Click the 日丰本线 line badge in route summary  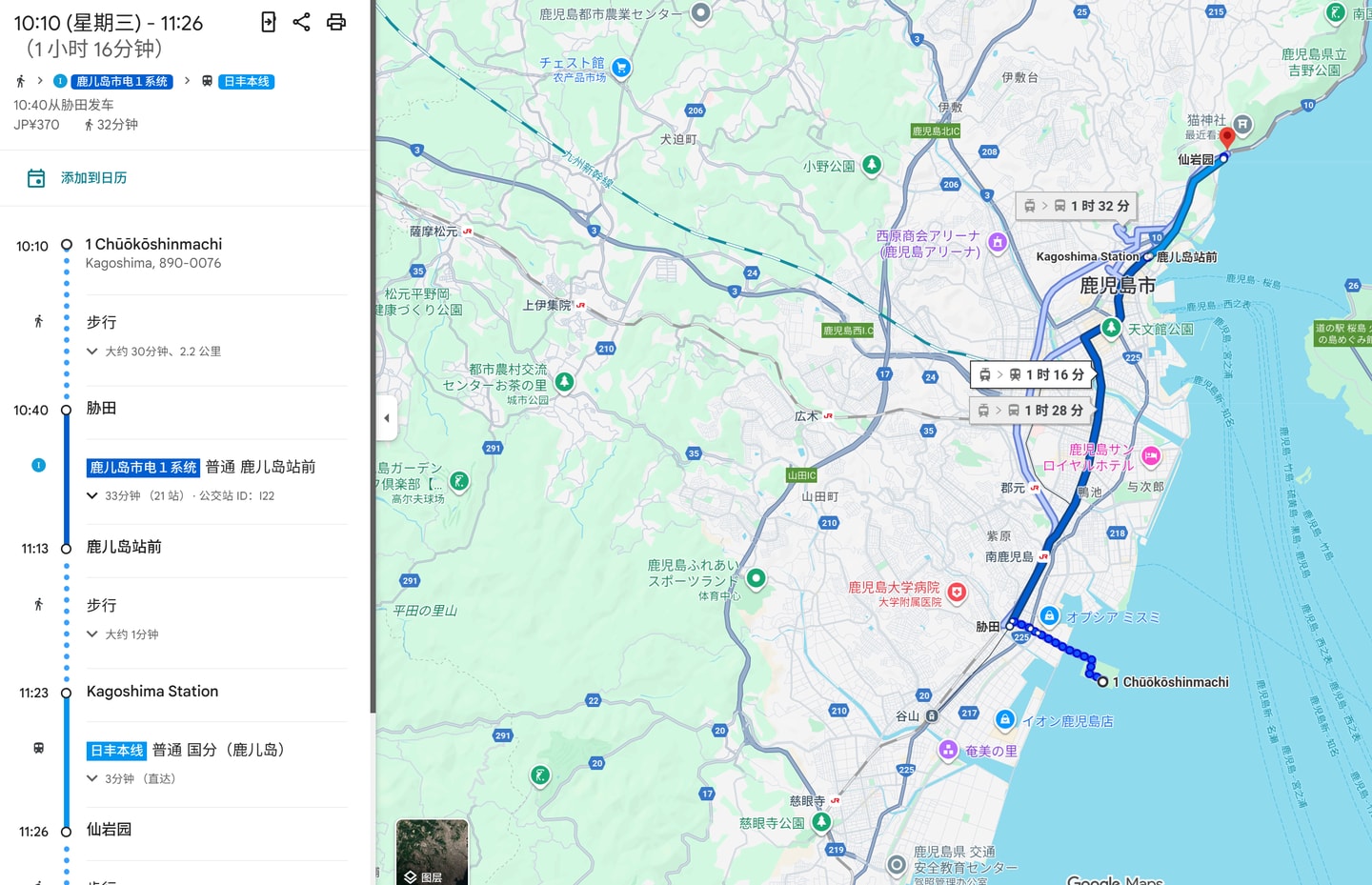pos(247,82)
